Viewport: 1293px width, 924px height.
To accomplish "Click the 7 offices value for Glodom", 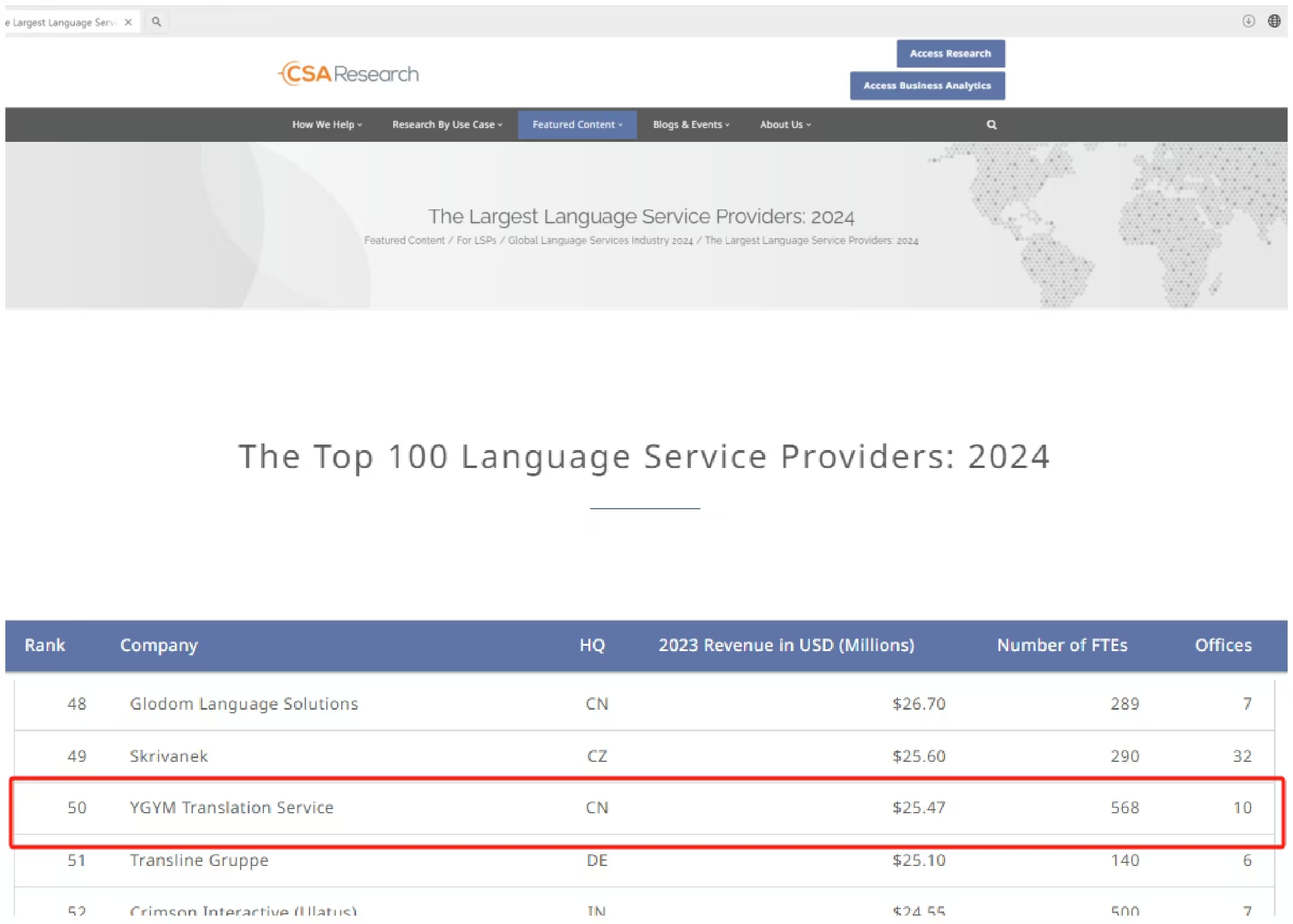I will point(1247,704).
